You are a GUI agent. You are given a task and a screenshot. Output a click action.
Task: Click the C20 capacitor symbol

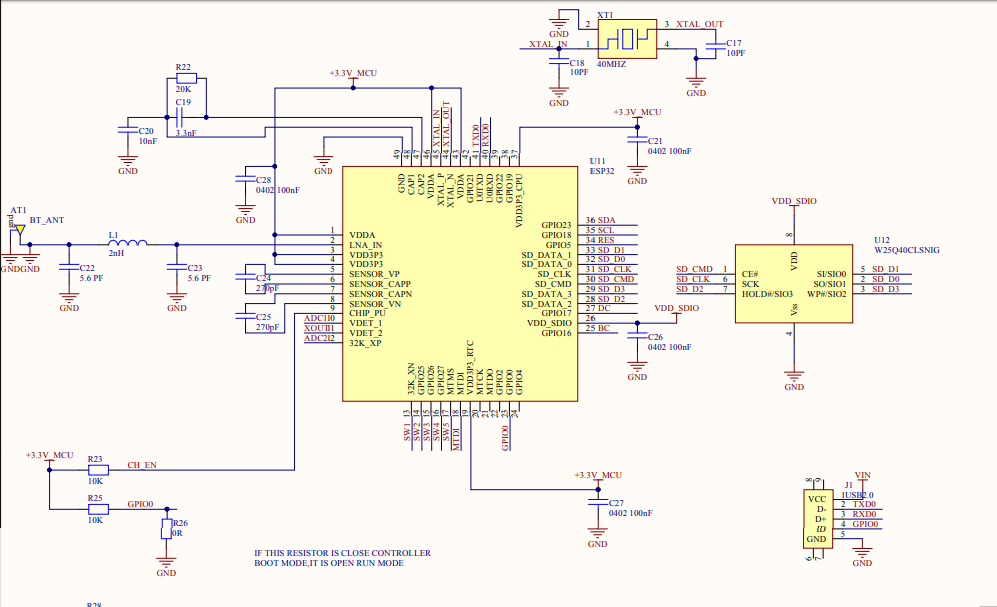click(128, 130)
